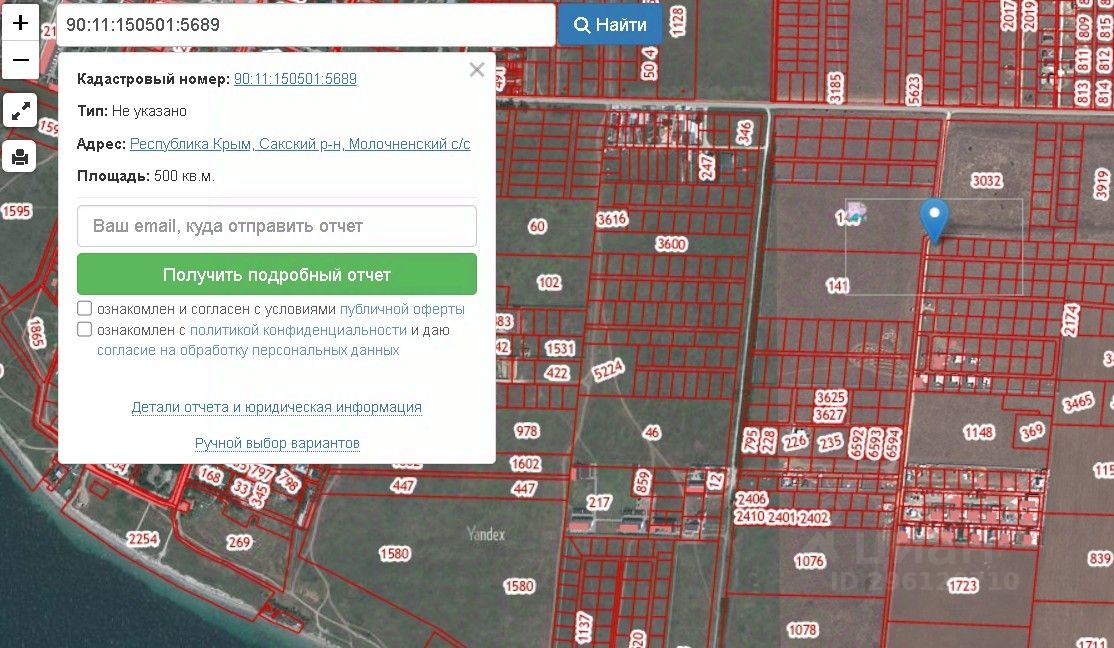Image resolution: width=1114 pixels, height=648 pixels.
Task: Close the cadastral info popup
Action: 477,70
